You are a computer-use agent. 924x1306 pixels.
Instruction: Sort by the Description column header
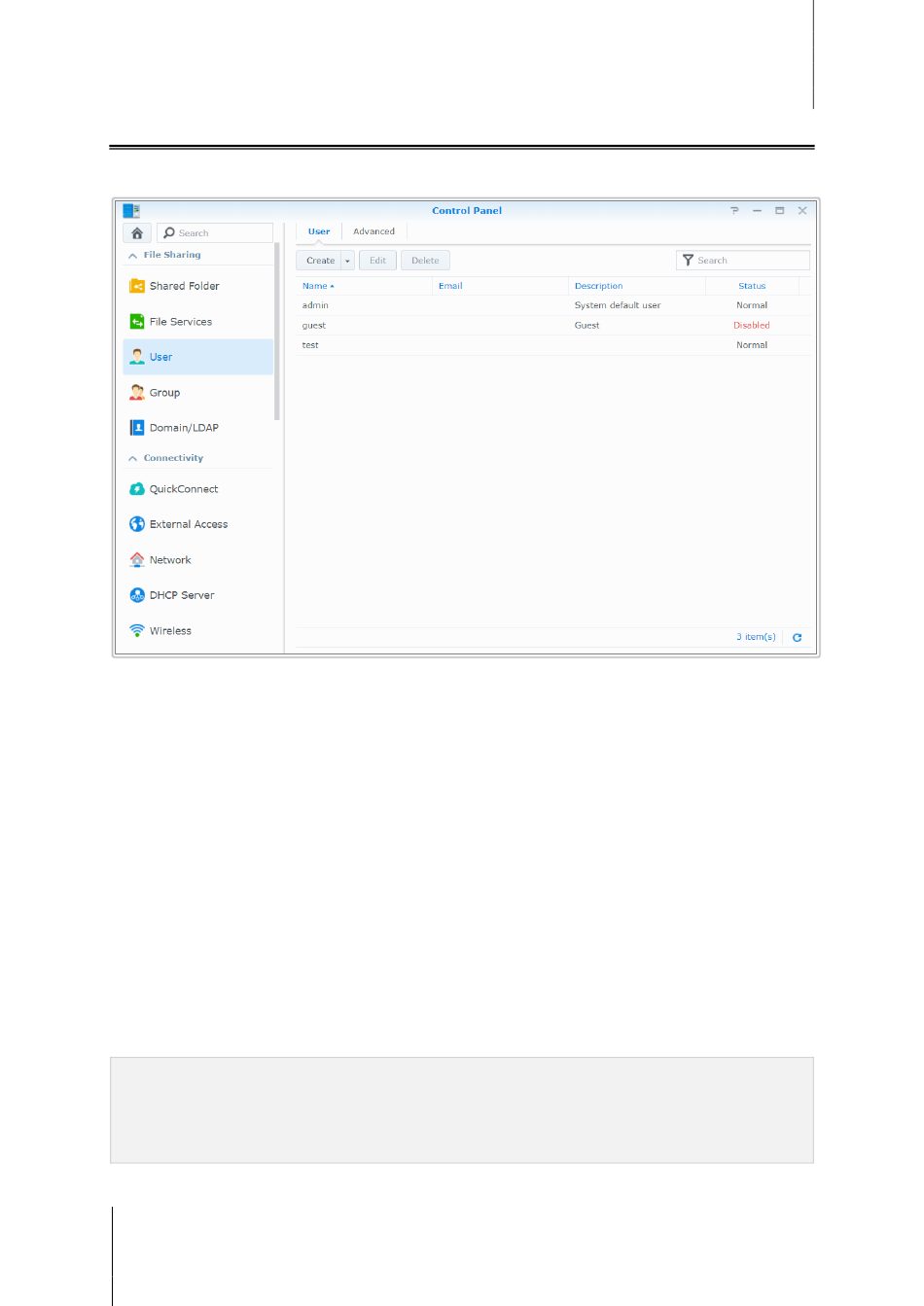636,286
